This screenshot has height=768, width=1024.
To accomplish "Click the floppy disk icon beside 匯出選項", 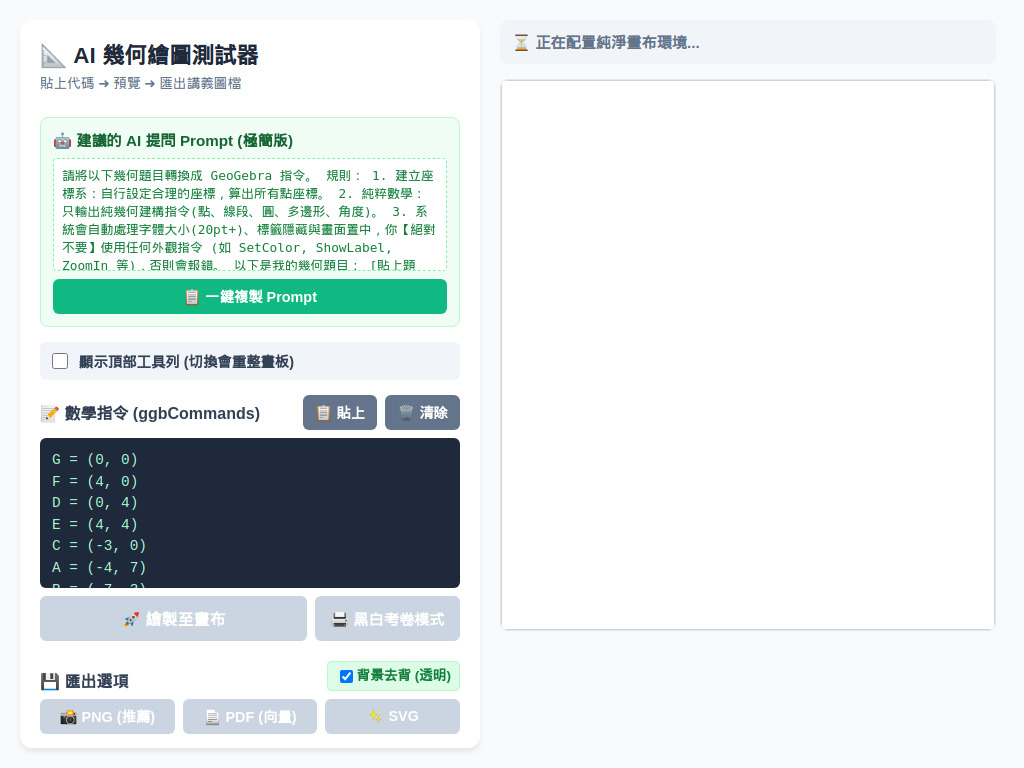I will [x=50, y=682].
